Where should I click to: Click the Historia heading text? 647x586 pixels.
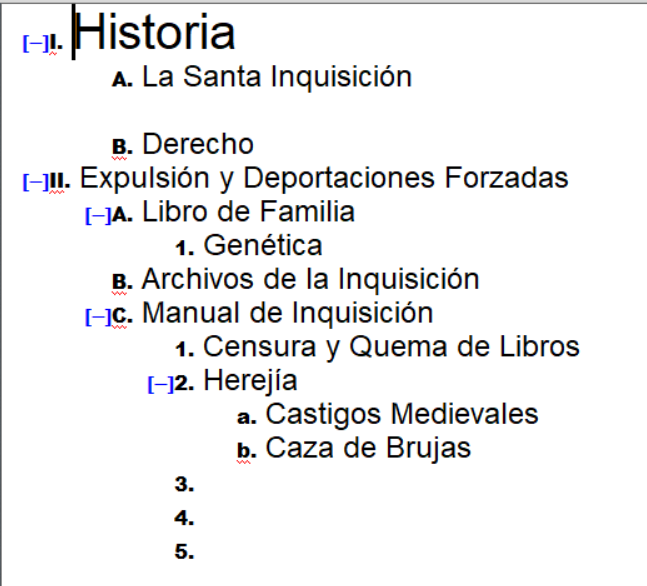tap(157, 34)
